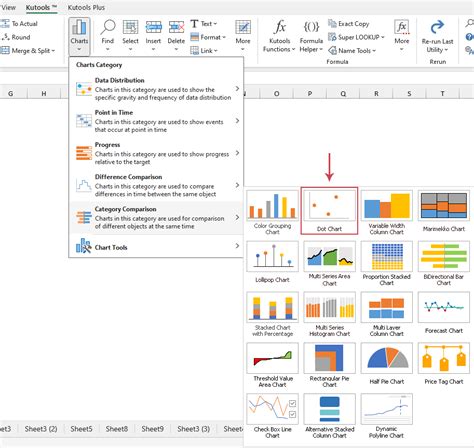
Task: Select Multi Layer Column Chart
Action: click(387, 314)
